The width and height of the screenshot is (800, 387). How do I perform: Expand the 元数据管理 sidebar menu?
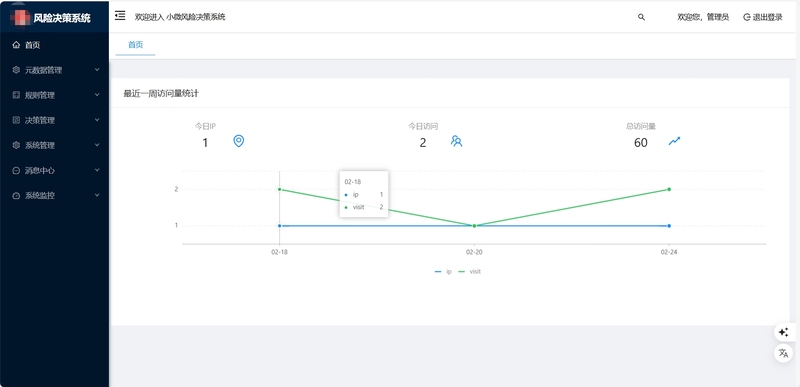(x=54, y=70)
